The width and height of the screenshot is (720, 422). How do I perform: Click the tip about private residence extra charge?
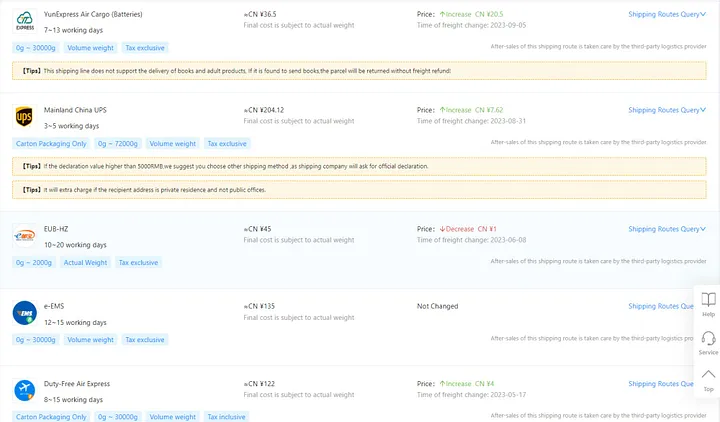click(359, 190)
